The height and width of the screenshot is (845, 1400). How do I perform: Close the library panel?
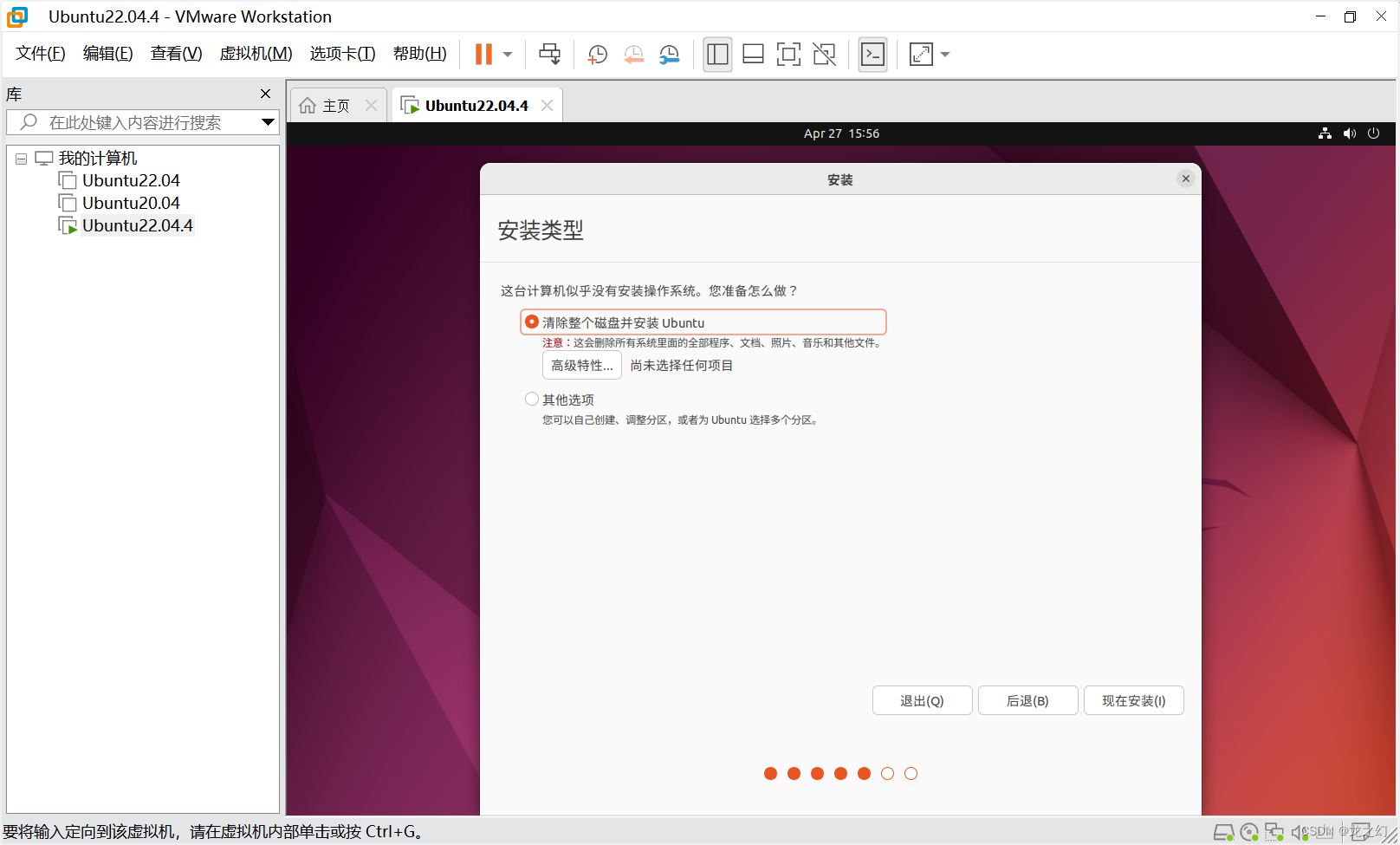pos(266,94)
